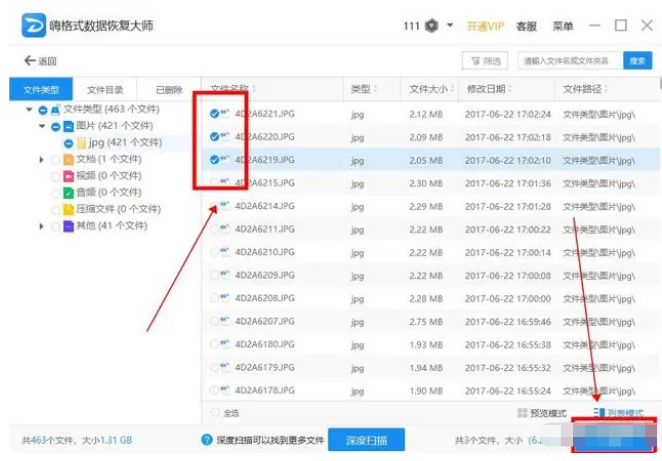Screen dimensions: 662x461
Task: Open the 菜单 menu
Action: (563, 26)
